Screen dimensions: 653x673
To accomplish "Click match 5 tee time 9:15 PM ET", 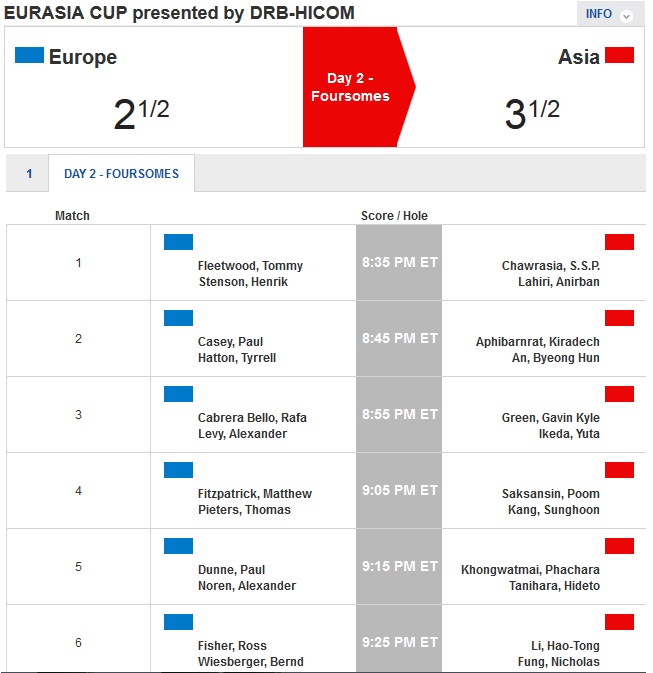I will [x=399, y=566].
